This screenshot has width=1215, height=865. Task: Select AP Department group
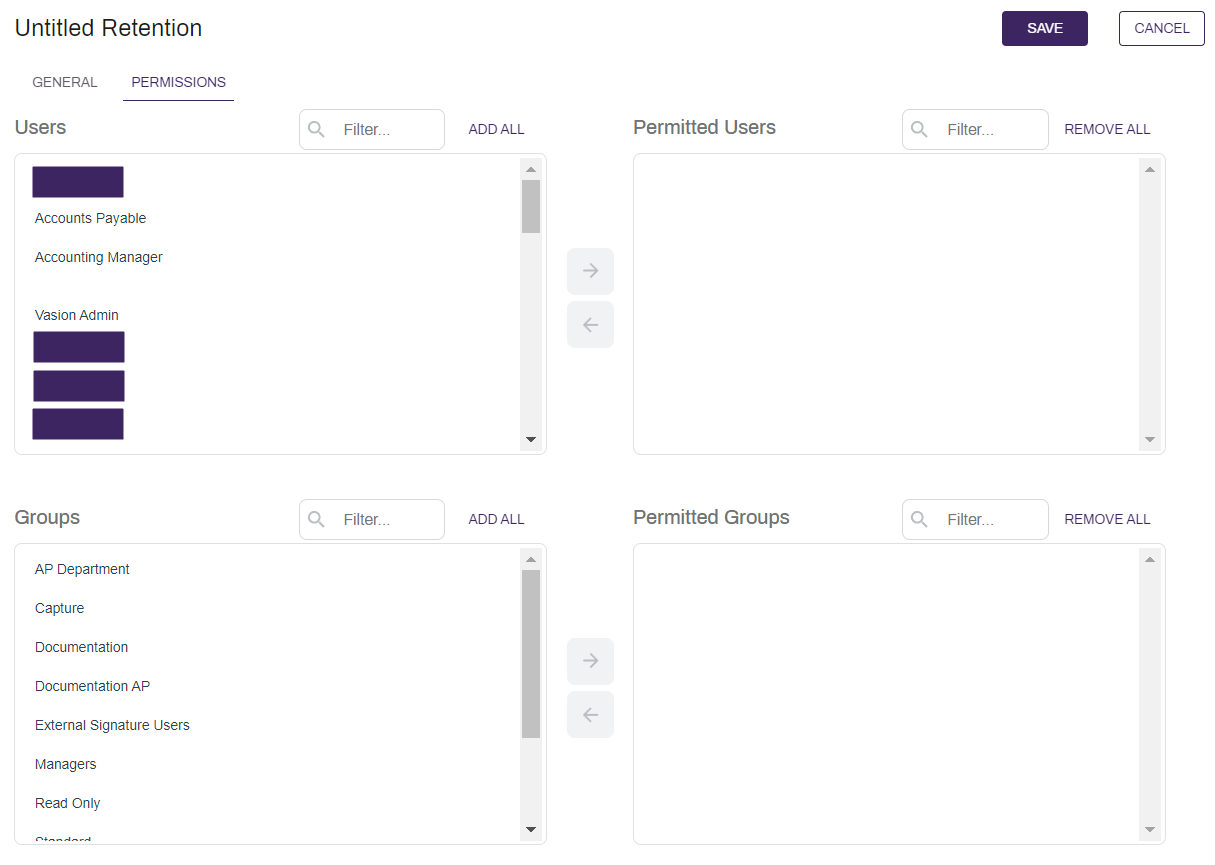(x=82, y=569)
